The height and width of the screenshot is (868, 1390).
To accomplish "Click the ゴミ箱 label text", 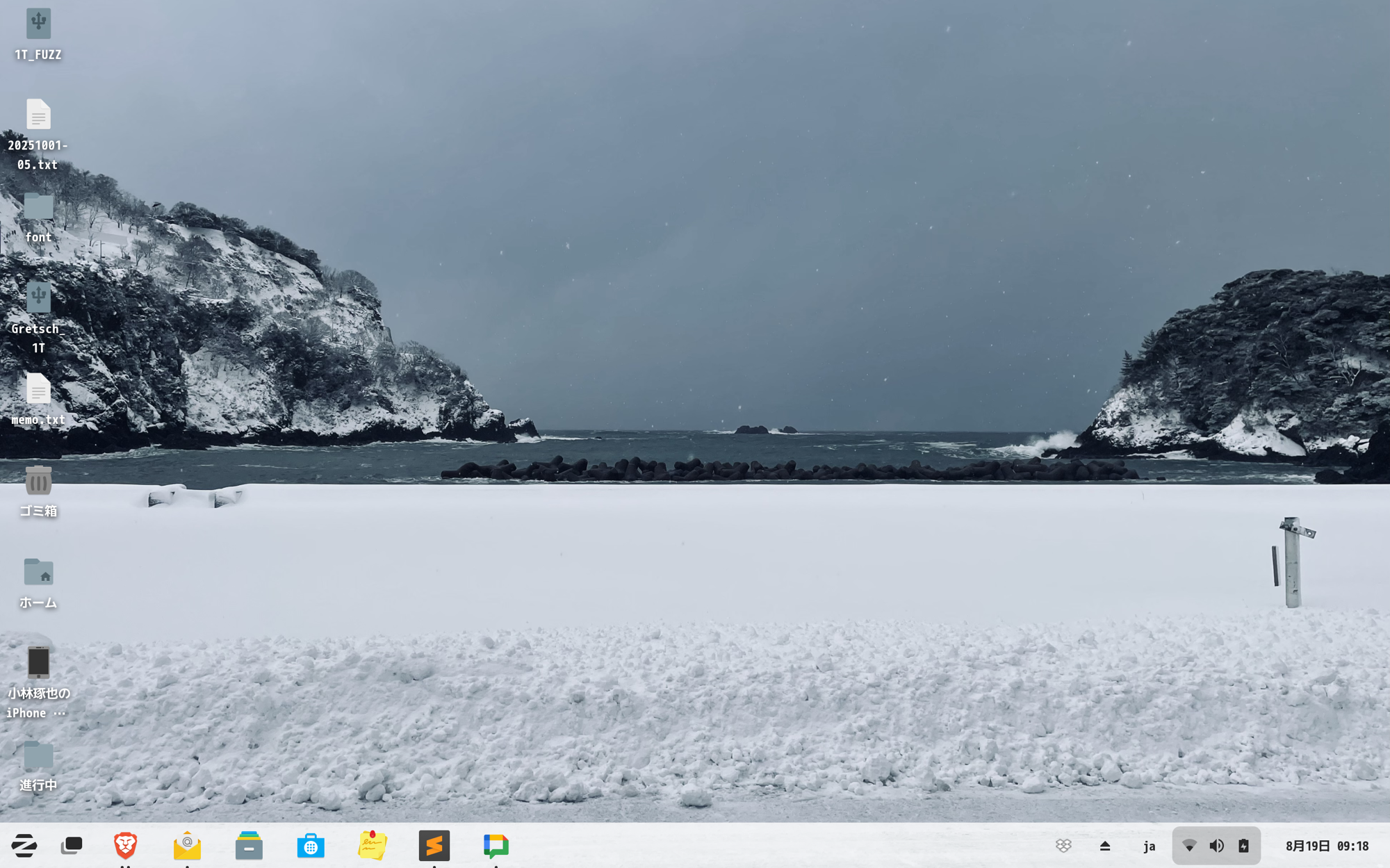I will (38, 511).
